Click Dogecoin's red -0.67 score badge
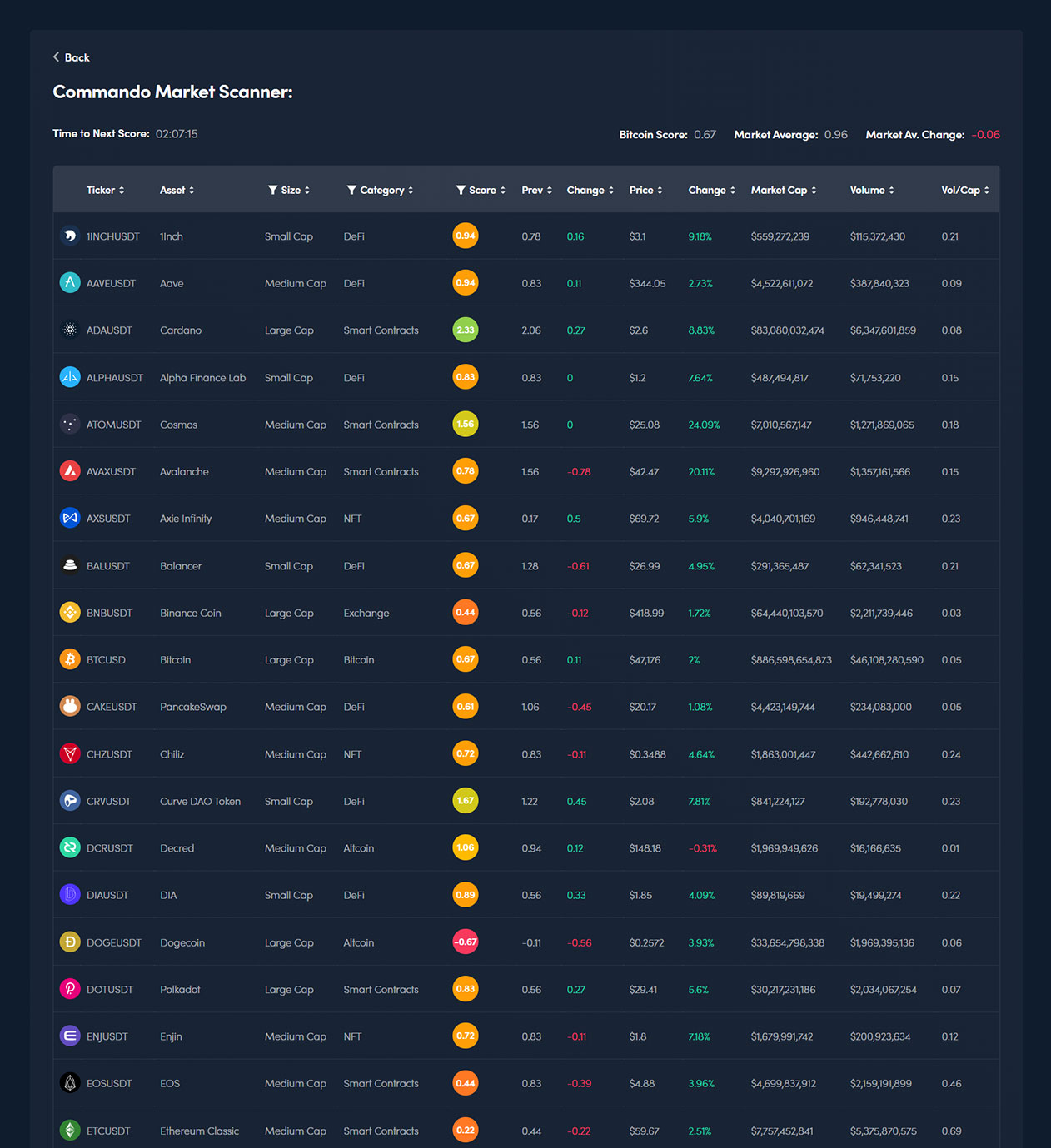1051x1148 pixels. click(x=466, y=942)
